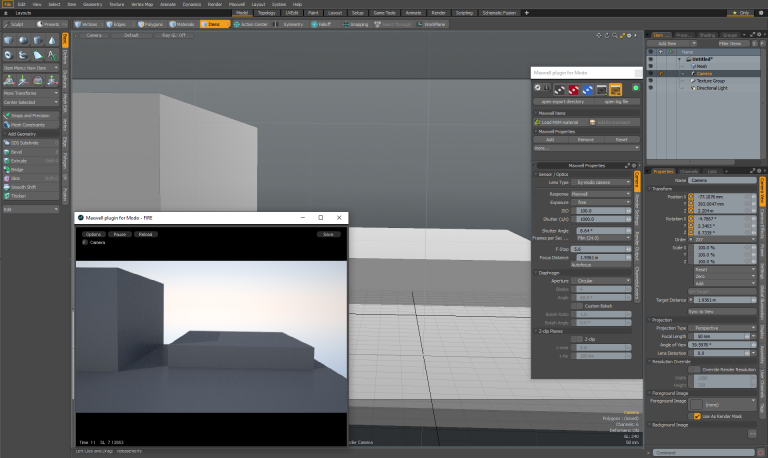This screenshot has width=768, height=458.
Task: Activate the Scale tool icon
Action: [x=52, y=80]
